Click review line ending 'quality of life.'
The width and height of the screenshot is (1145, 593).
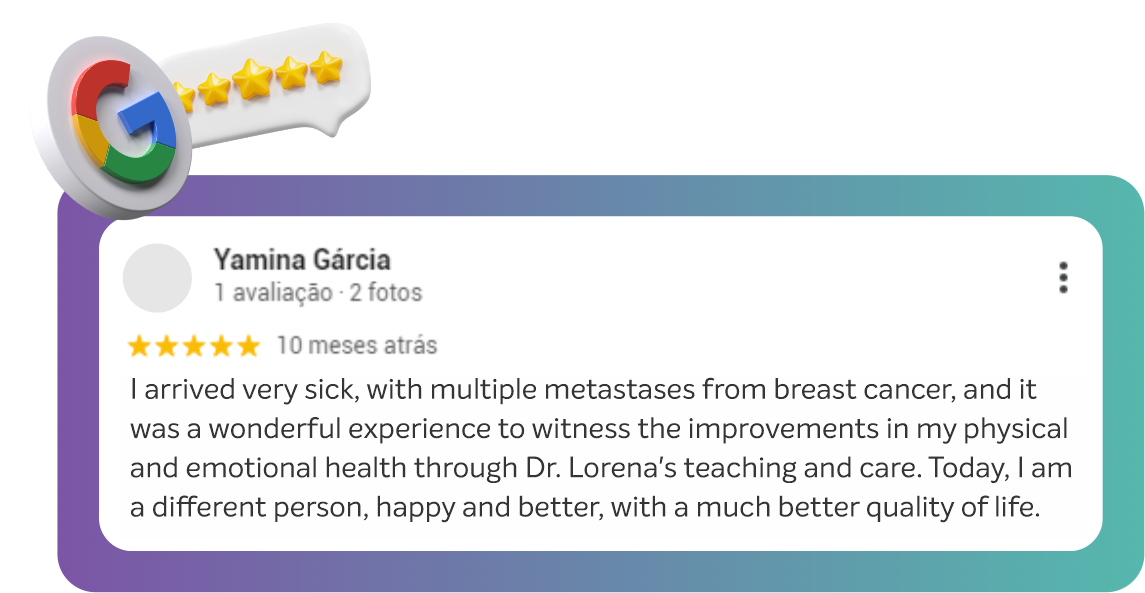pos(584,508)
